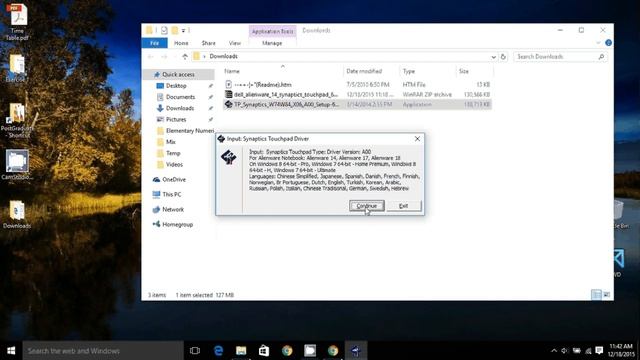This screenshot has width=640, height=360.
Task: Sort by Date modified column header
Action: tap(364, 71)
